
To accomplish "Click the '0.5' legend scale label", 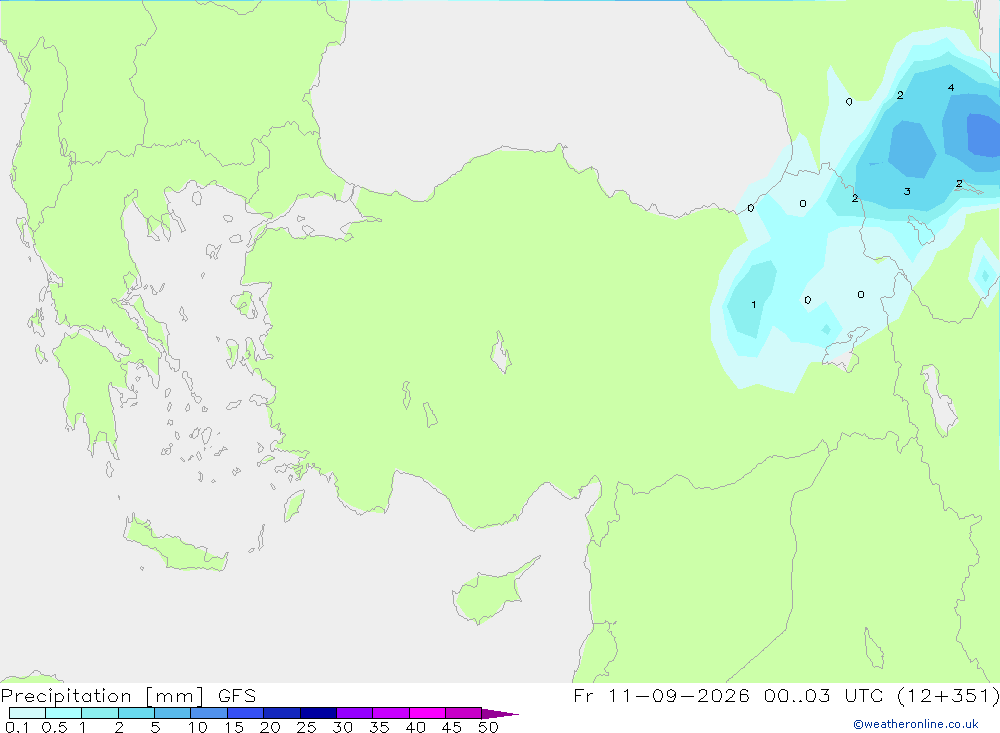I will pos(54,727).
